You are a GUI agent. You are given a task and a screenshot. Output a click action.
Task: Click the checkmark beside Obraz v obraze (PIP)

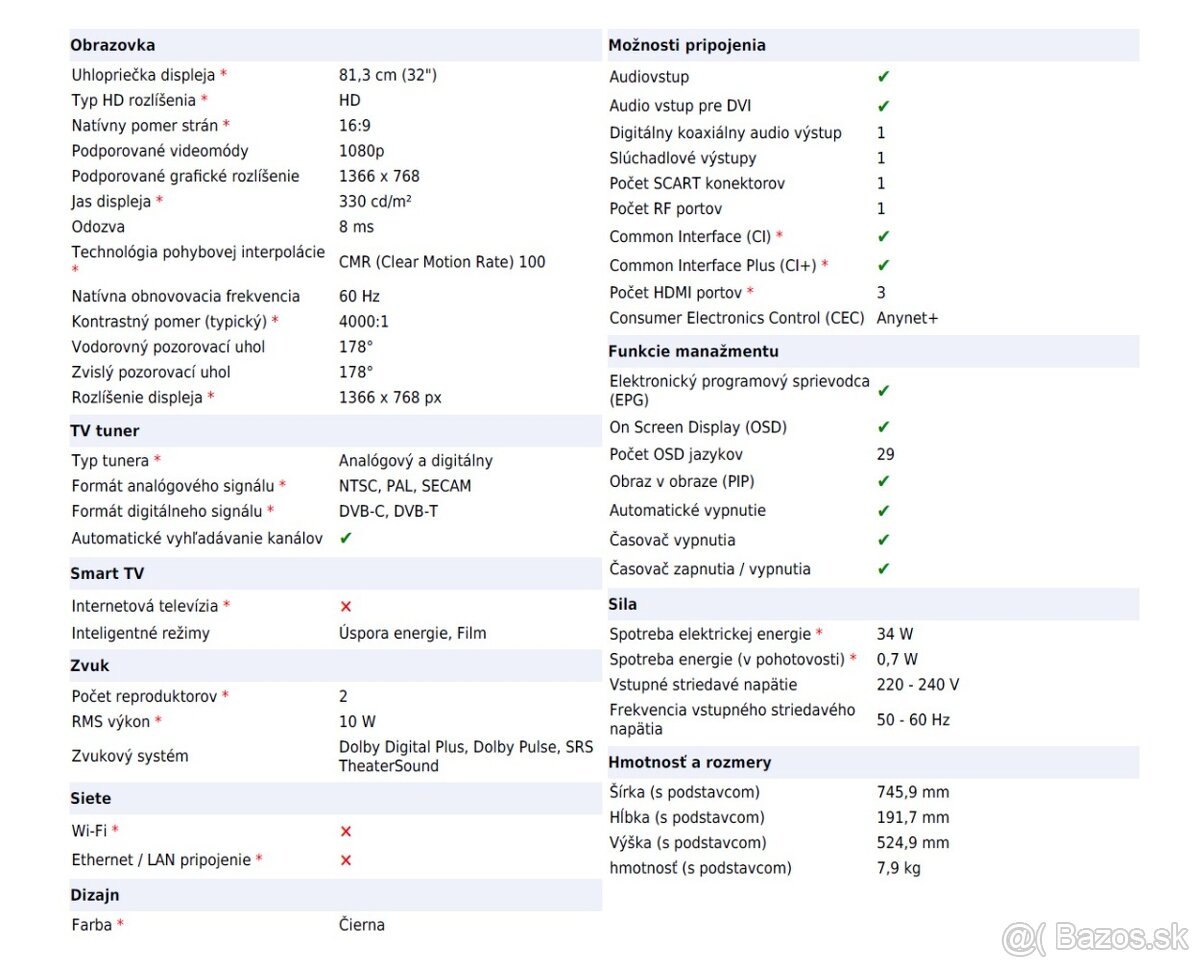point(883,481)
